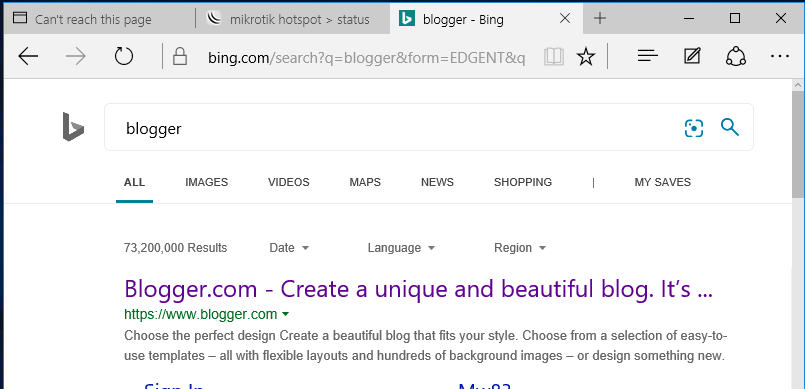
Task: Close the Edge browser window
Action: [780, 19]
